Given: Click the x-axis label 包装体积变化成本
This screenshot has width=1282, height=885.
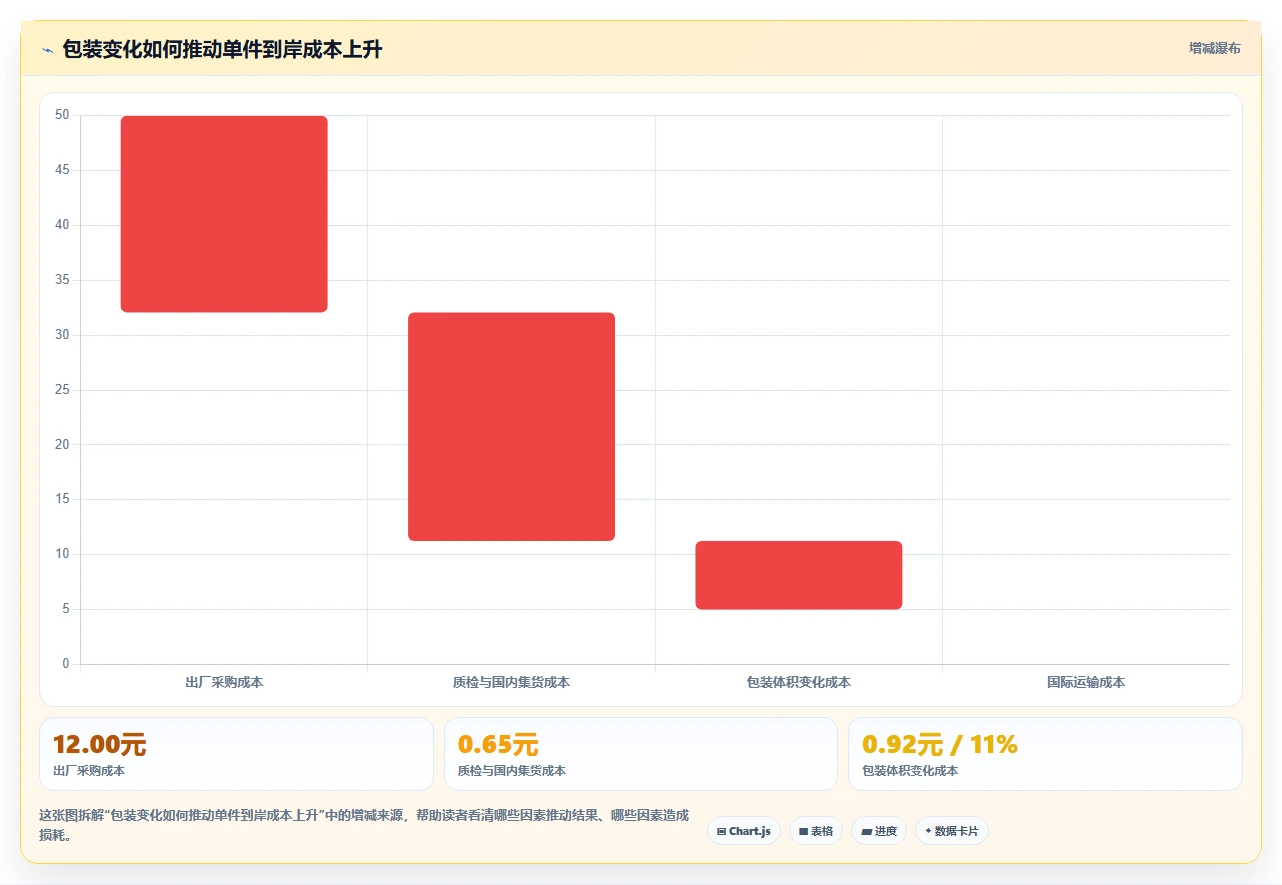Looking at the screenshot, I should tap(799, 682).
